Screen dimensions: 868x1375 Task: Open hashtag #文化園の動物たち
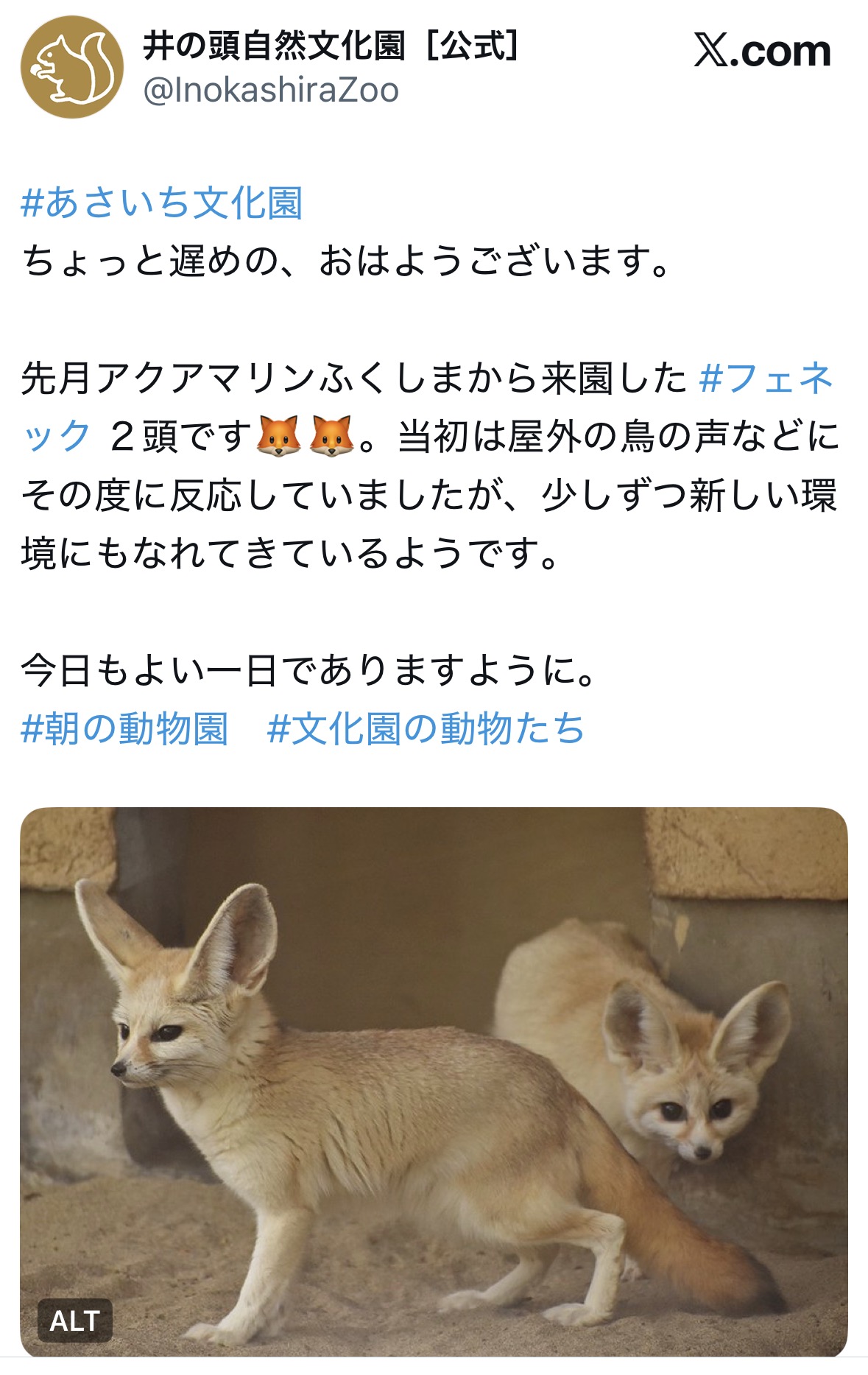426,728
